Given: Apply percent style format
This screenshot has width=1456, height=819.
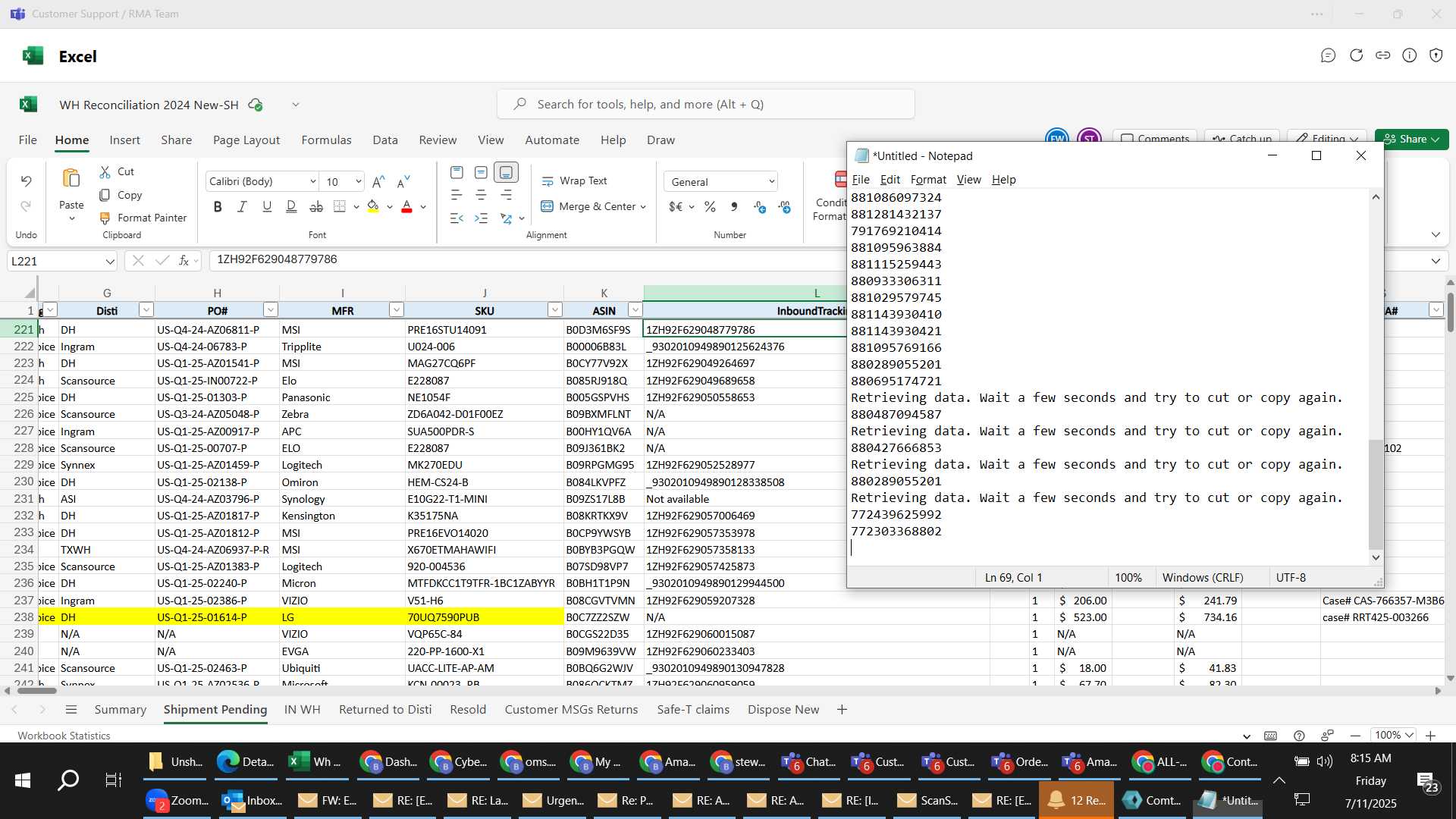Looking at the screenshot, I should click(710, 206).
